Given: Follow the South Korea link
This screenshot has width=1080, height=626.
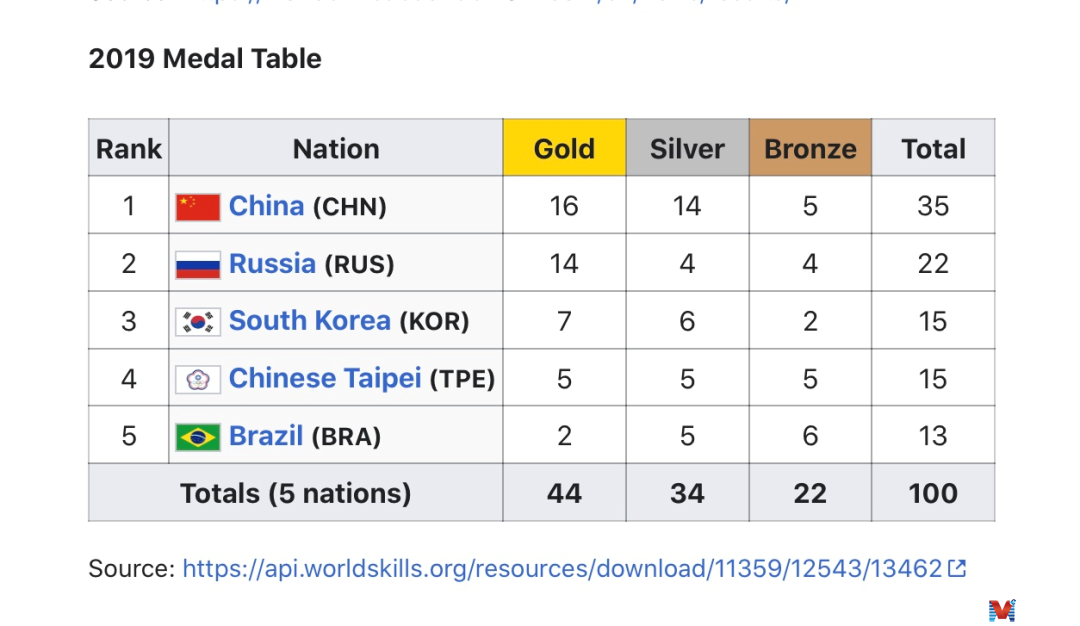Looking at the screenshot, I should tap(309, 321).
